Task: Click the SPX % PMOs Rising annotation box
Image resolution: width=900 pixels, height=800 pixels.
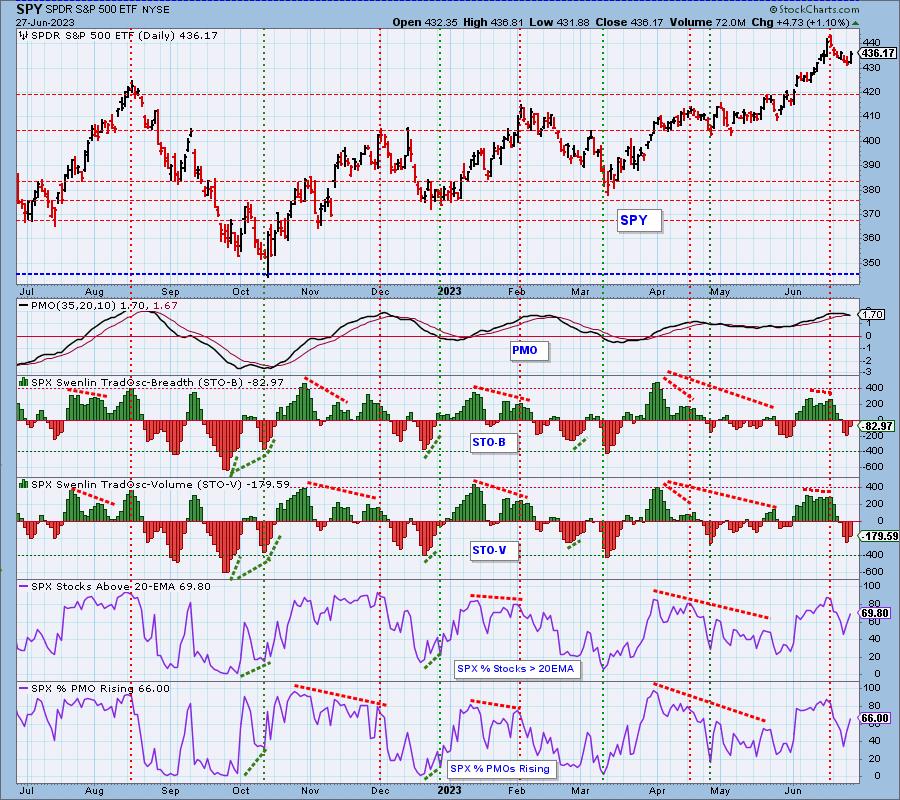Action: pos(501,768)
